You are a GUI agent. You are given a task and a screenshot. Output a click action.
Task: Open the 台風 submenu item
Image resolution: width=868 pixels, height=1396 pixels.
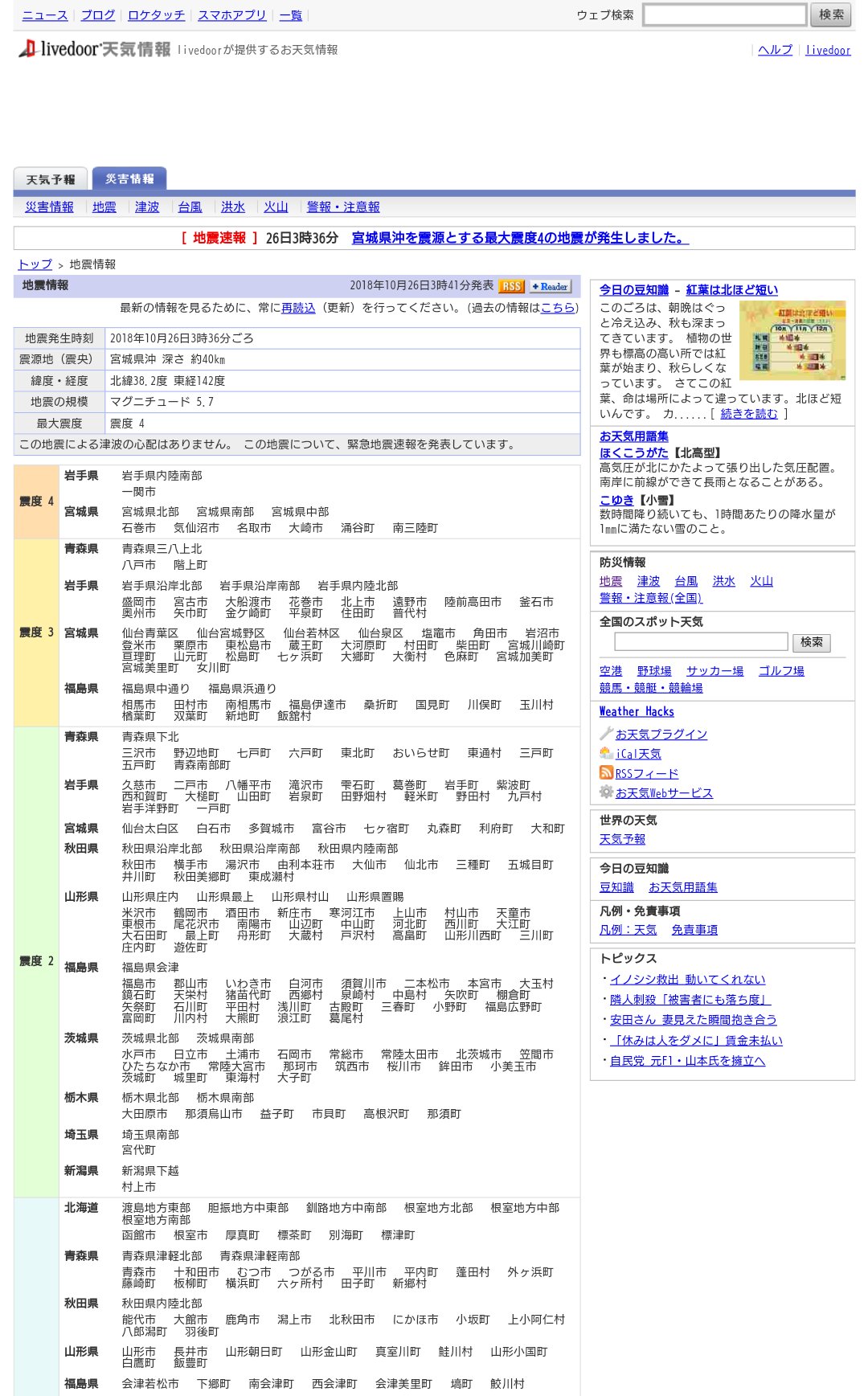pos(190,207)
